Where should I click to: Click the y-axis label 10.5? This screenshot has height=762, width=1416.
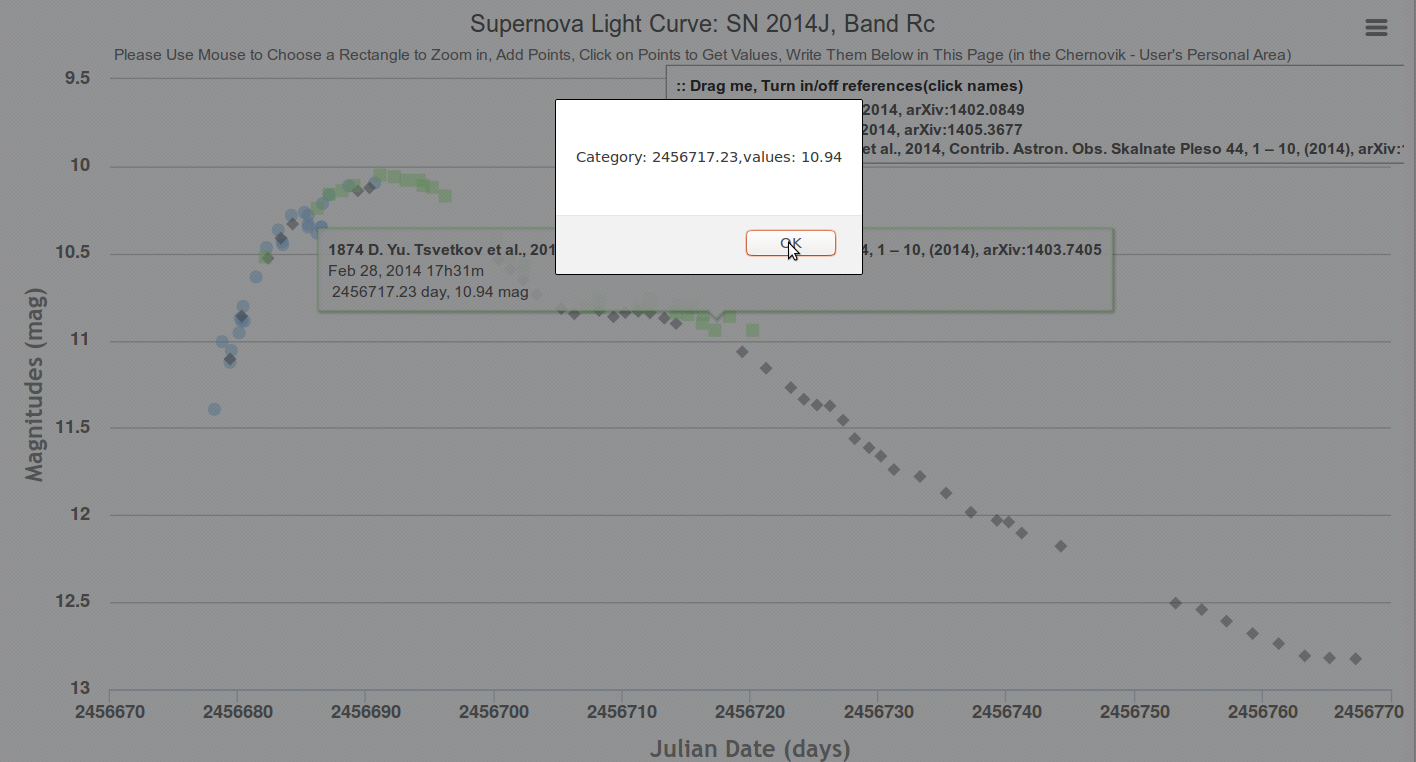(72, 253)
